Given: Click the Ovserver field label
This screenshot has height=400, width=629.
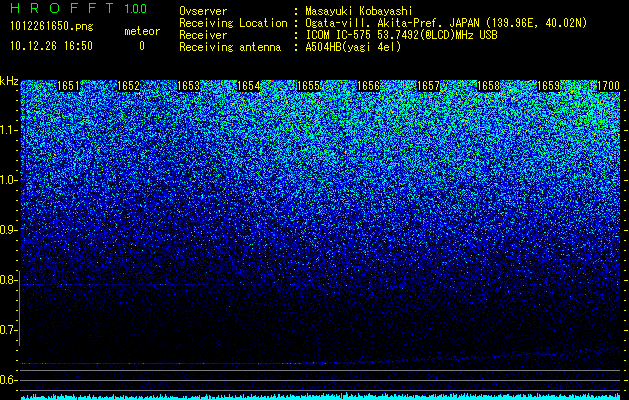Looking at the screenshot, I should pyautogui.click(x=203, y=11).
